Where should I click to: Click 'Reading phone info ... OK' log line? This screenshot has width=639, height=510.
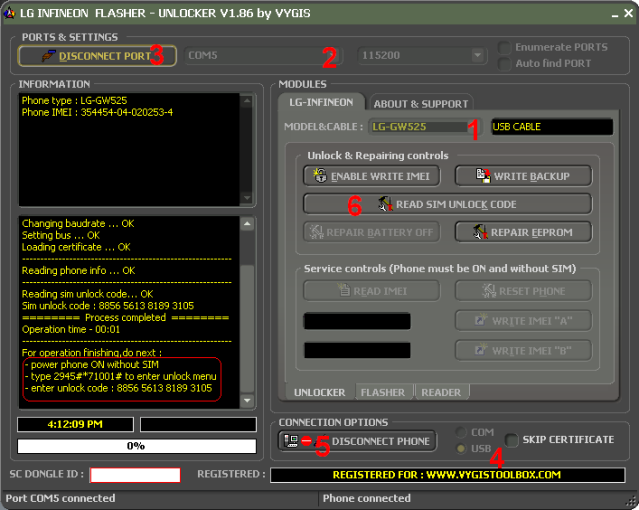coord(78,271)
